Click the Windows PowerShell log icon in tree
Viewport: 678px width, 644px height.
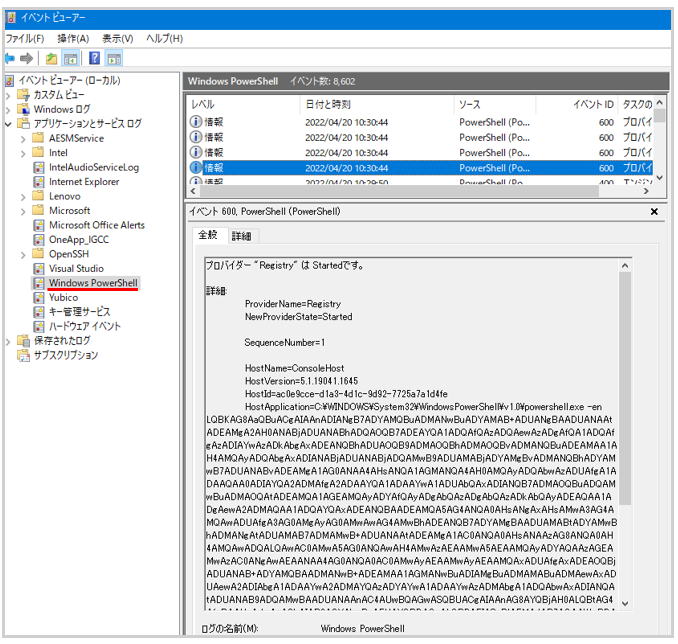pyautogui.click(x=39, y=283)
